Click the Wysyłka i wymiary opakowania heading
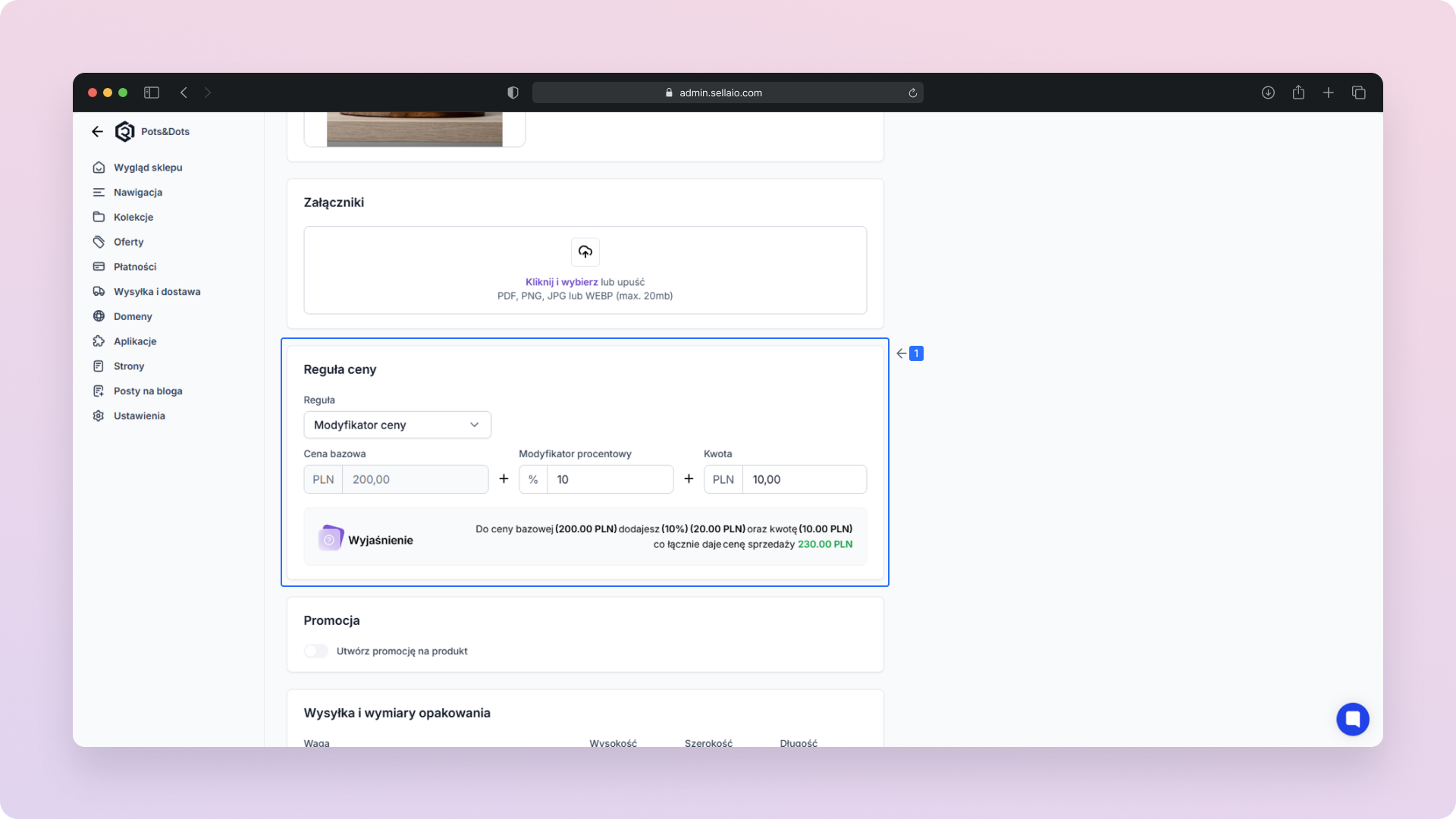Image resolution: width=1456 pixels, height=819 pixels. click(397, 713)
